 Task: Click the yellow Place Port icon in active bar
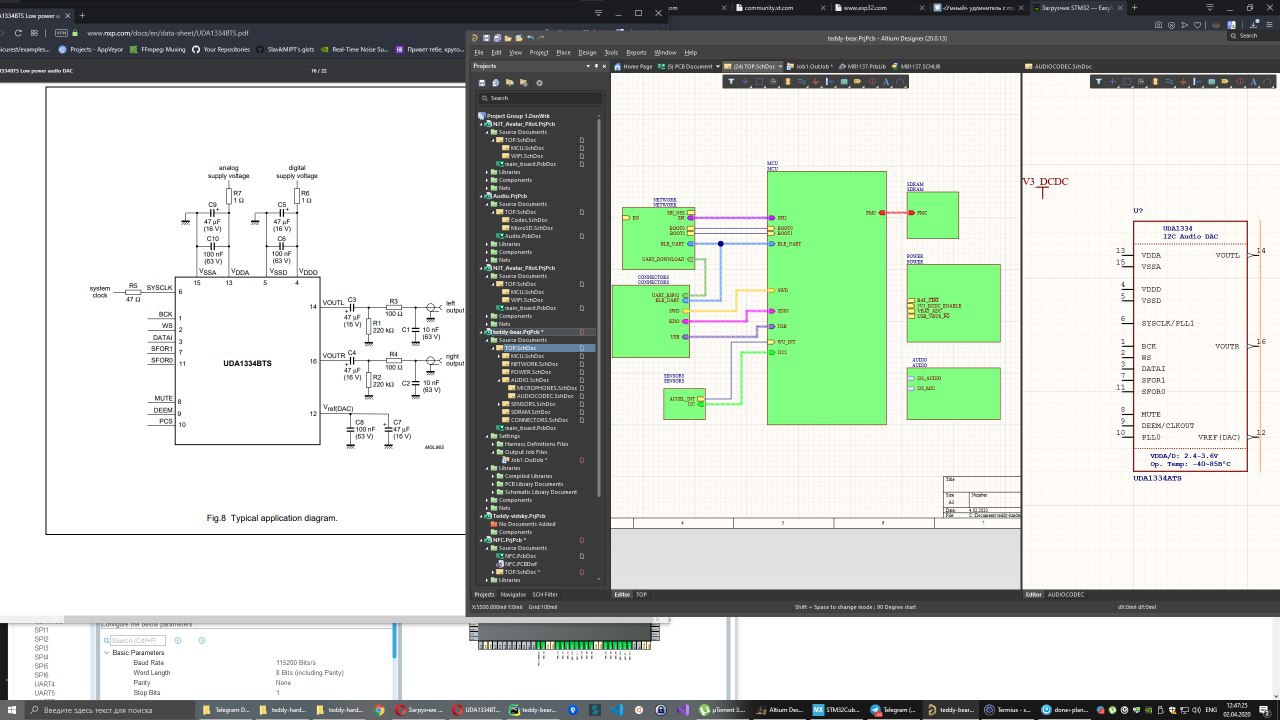(x=857, y=81)
